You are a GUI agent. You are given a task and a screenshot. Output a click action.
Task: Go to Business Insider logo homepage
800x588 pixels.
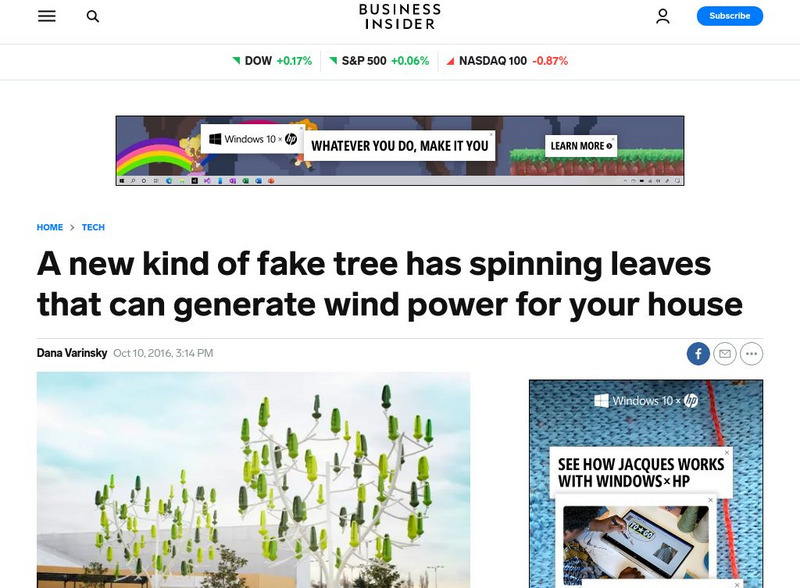(x=399, y=16)
